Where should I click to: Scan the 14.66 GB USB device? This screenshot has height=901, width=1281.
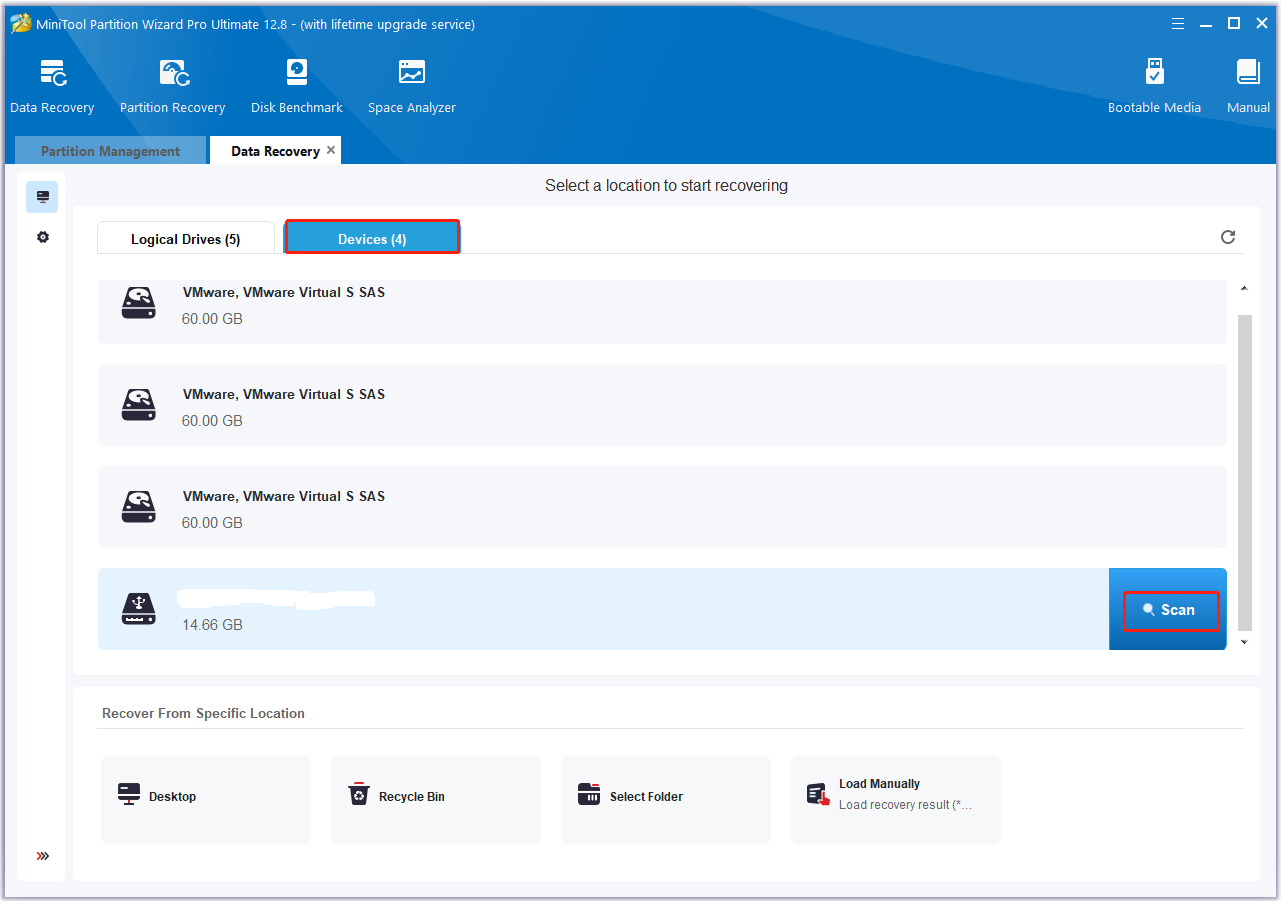point(1168,610)
